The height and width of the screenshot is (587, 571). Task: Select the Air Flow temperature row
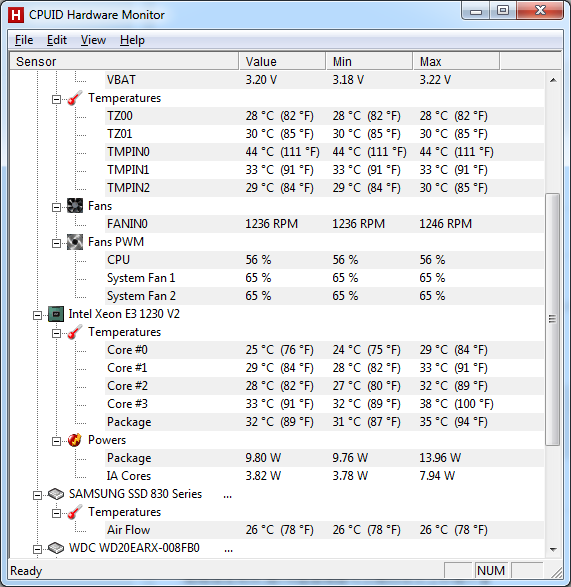(324, 530)
